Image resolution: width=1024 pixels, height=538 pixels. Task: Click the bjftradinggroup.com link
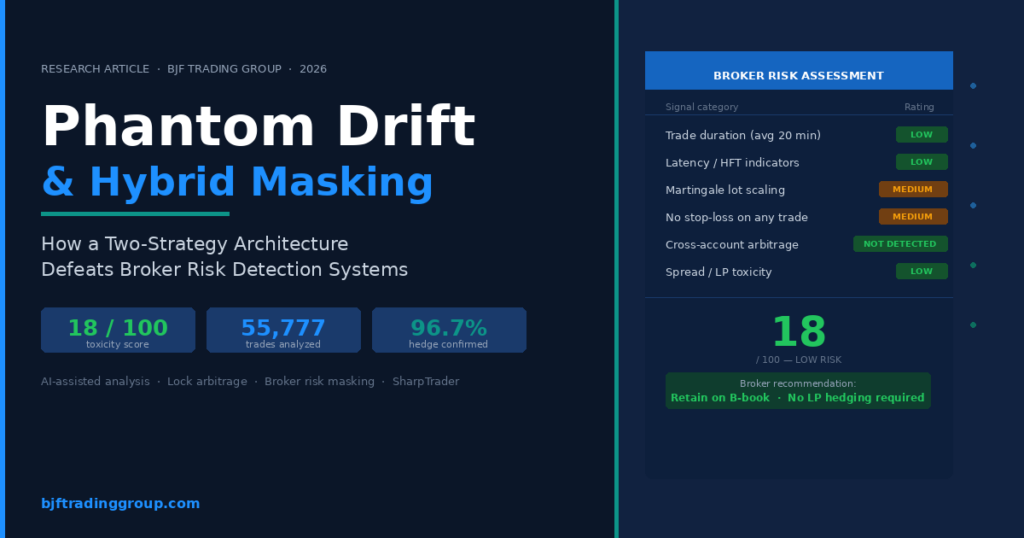(x=120, y=503)
